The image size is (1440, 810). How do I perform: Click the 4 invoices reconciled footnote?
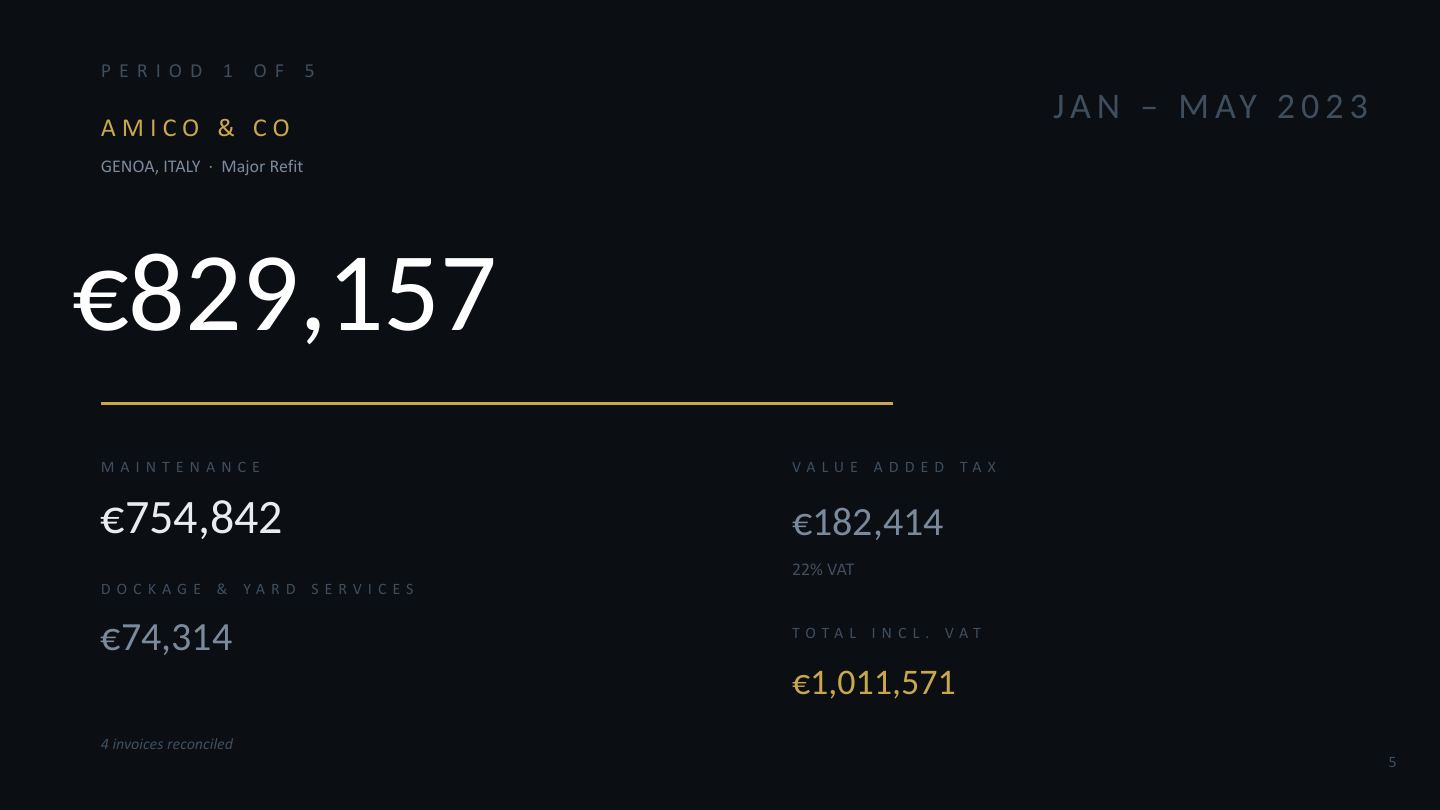pyautogui.click(x=167, y=744)
